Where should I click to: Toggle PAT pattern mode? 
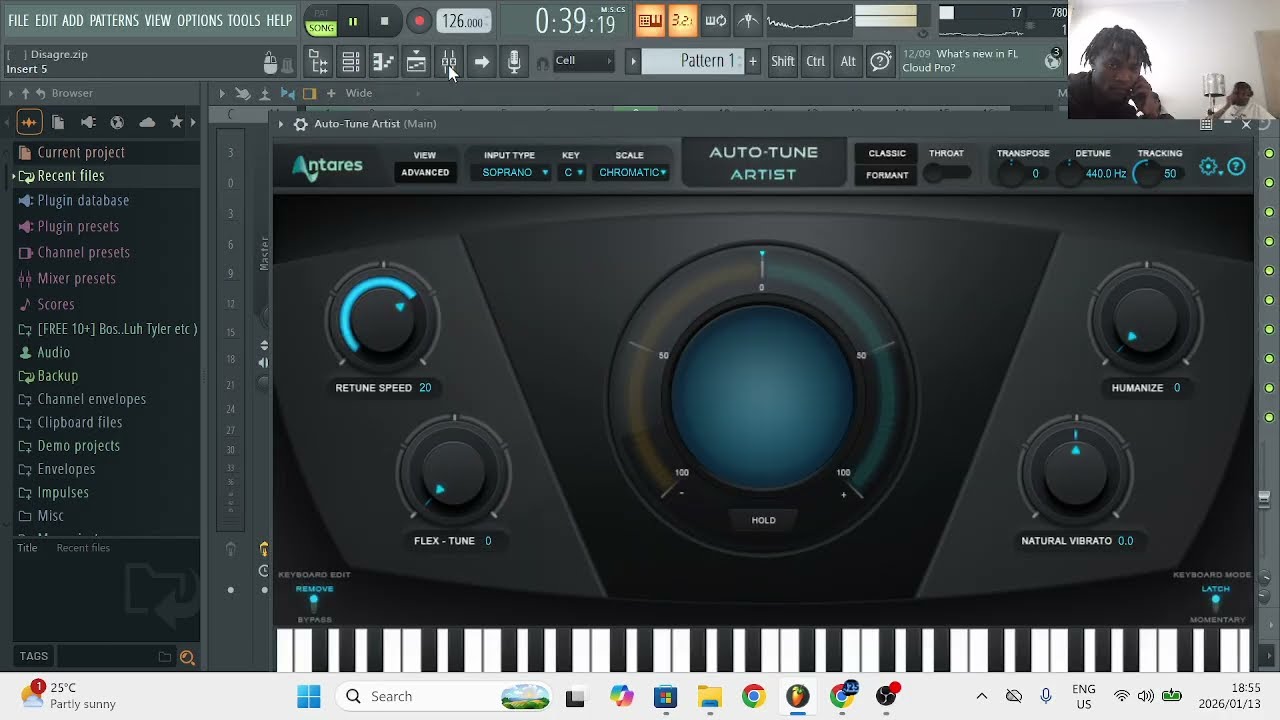coord(321,15)
